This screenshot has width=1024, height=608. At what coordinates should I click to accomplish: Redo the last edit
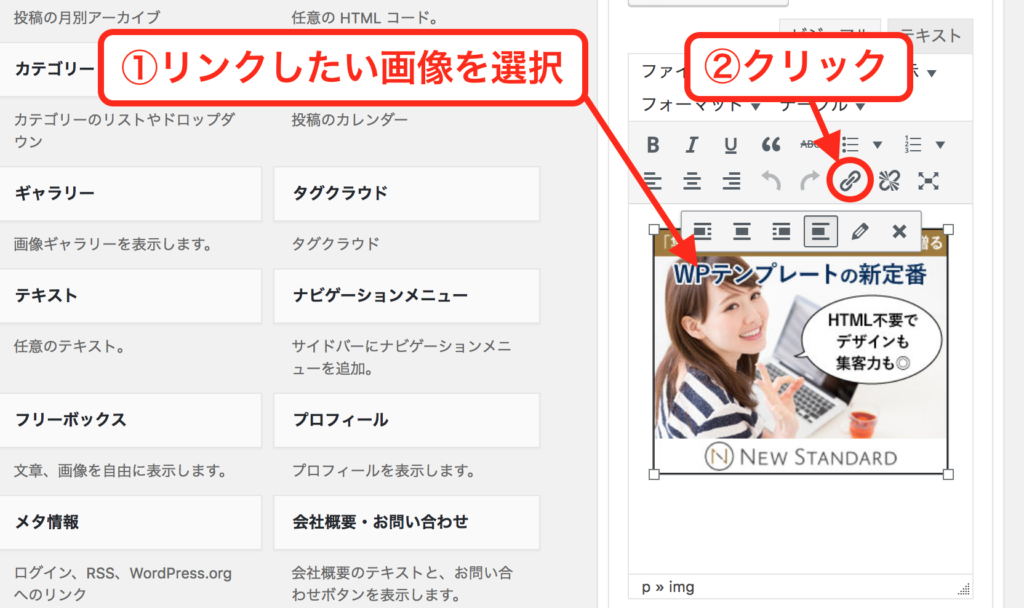pos(809,181)
